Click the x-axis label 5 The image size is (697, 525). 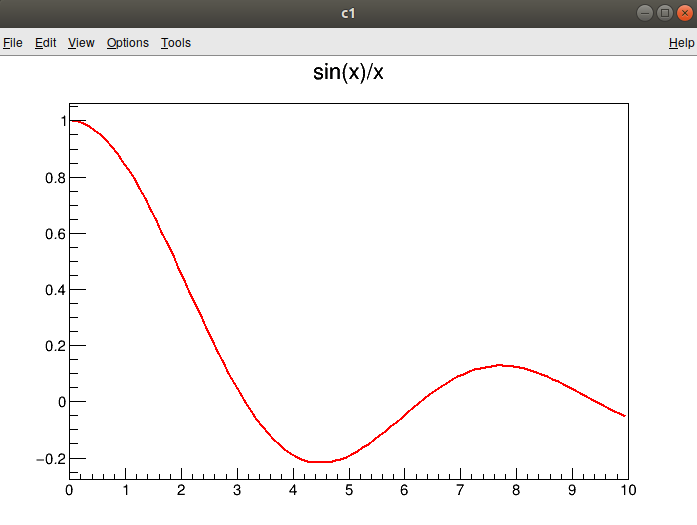(x=349, y=490)
